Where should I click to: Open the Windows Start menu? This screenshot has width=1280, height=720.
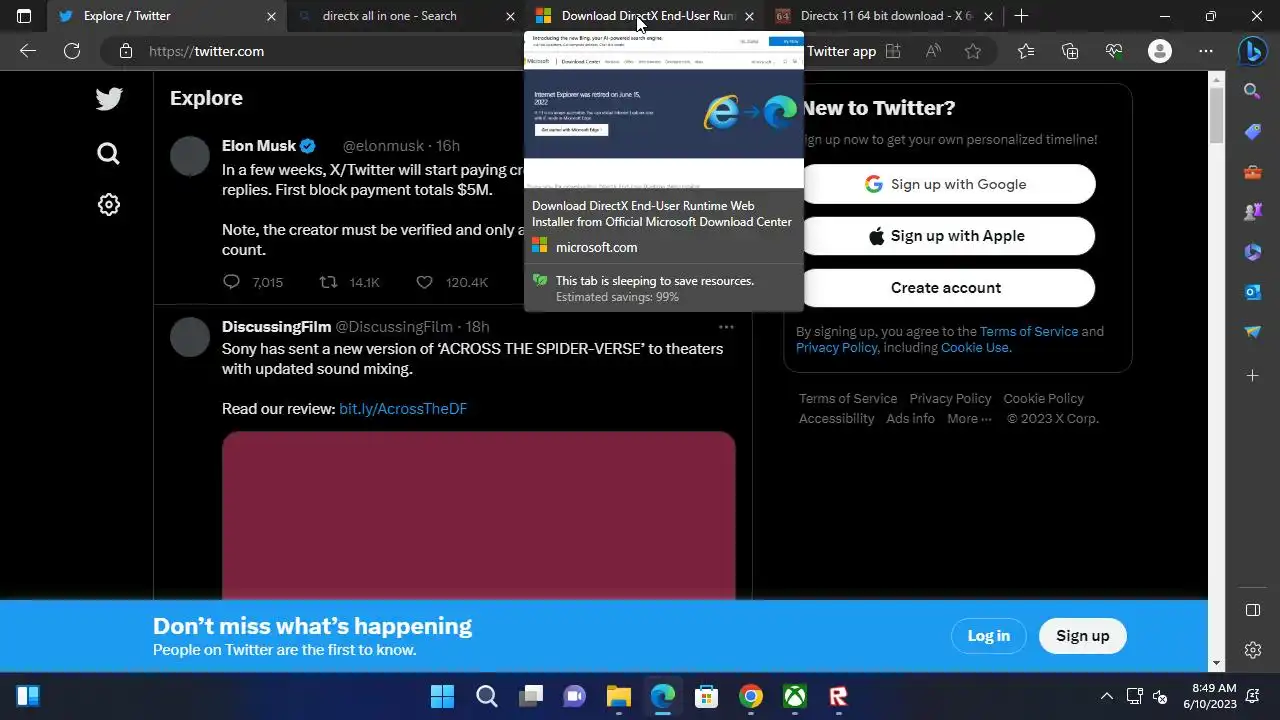click(442, 696)
